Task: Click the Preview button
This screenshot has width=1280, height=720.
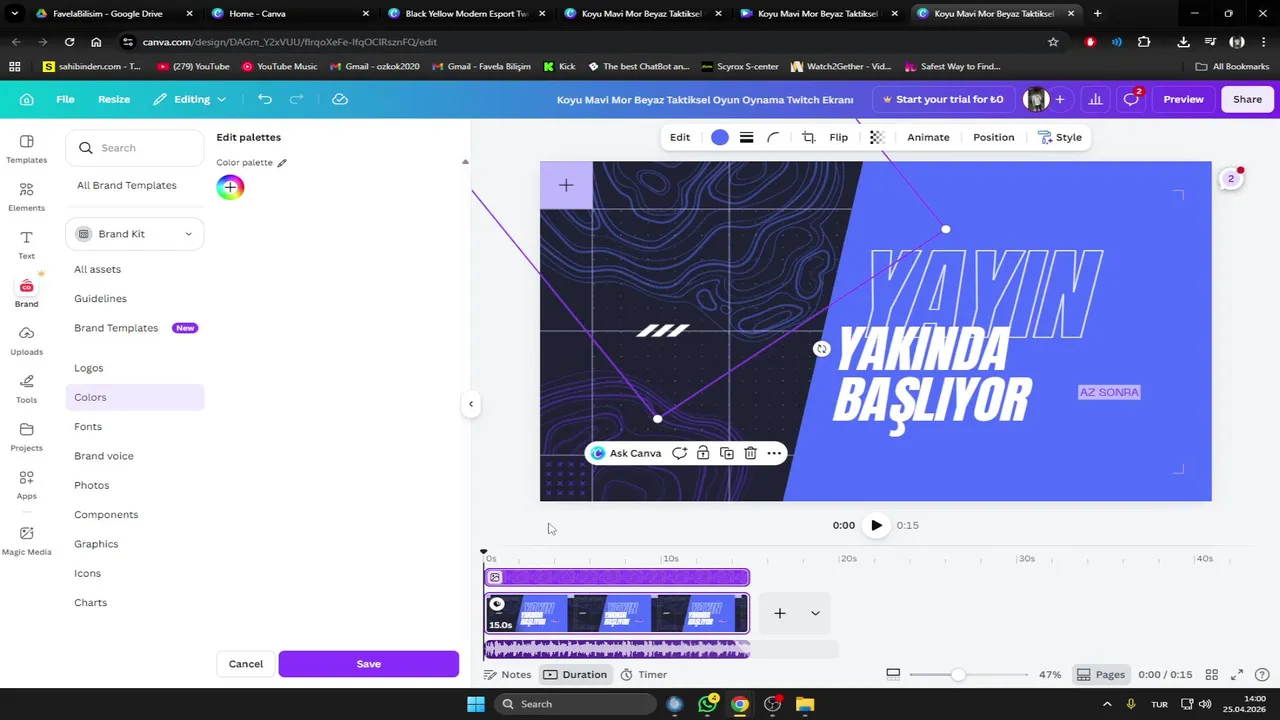Action: point(1183,99)
